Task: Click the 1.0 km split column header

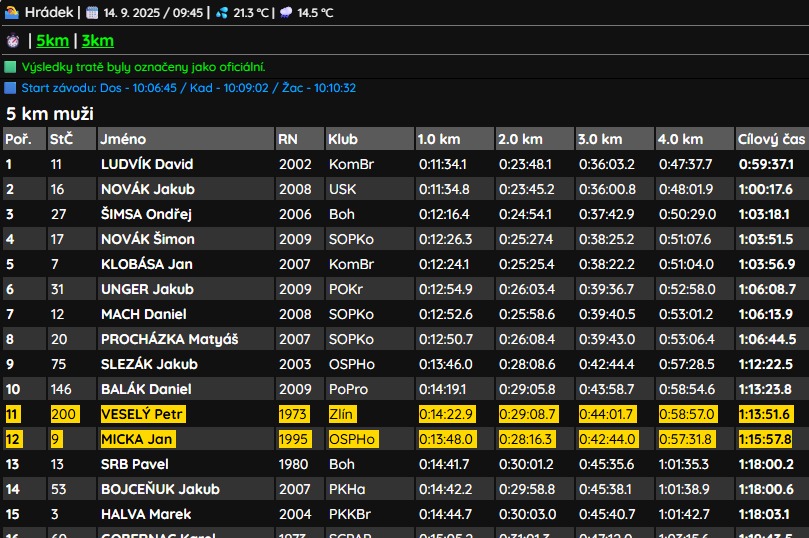Action: [439, 139]
